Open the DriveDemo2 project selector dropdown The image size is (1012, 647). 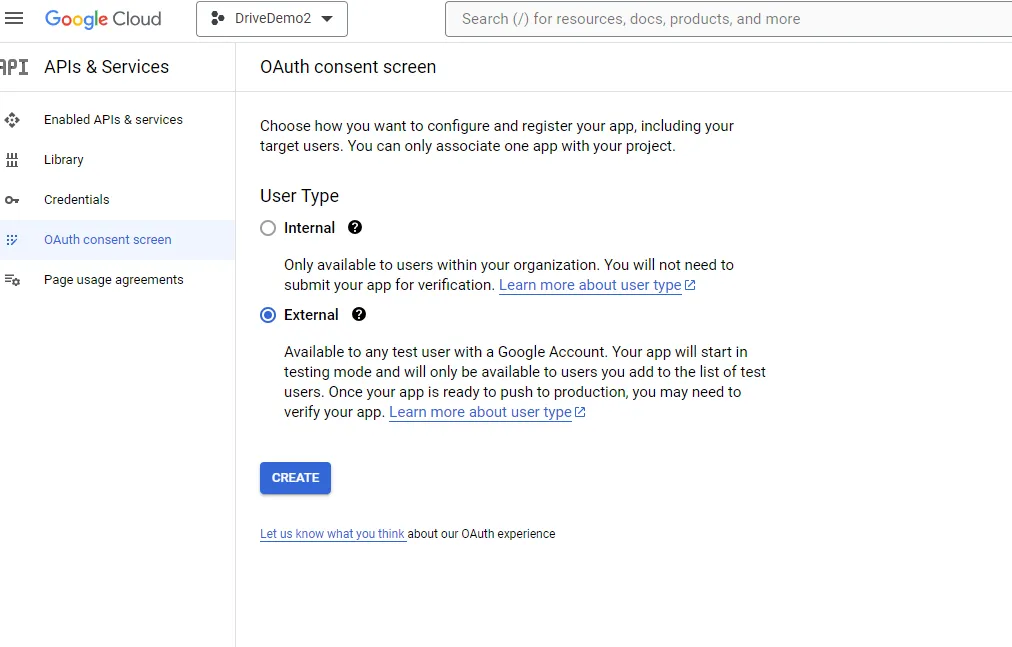click(272, 19)
